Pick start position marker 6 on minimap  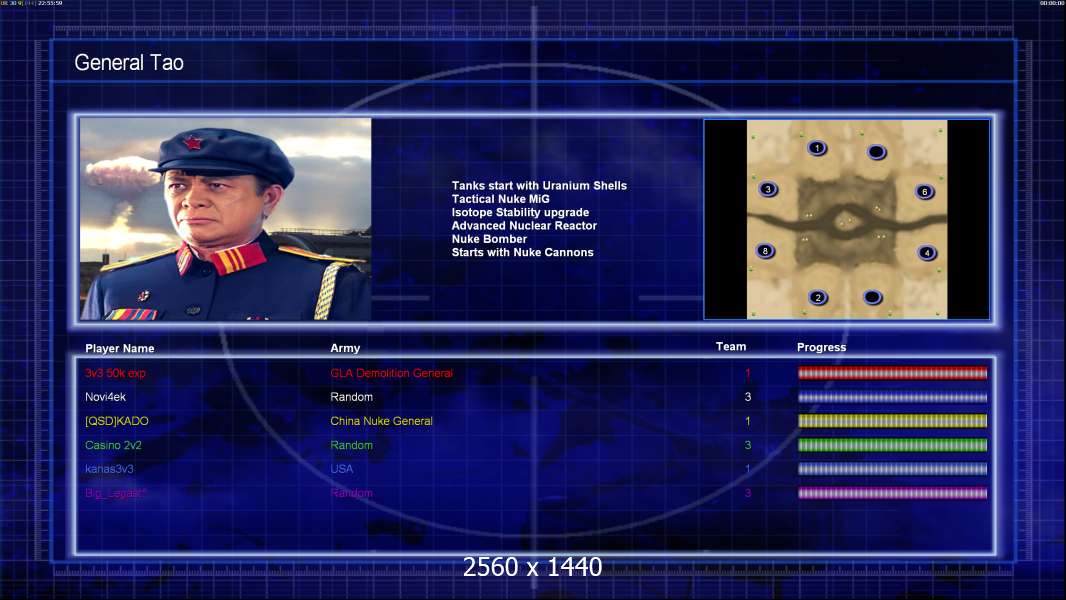click(x=925, y=192)
